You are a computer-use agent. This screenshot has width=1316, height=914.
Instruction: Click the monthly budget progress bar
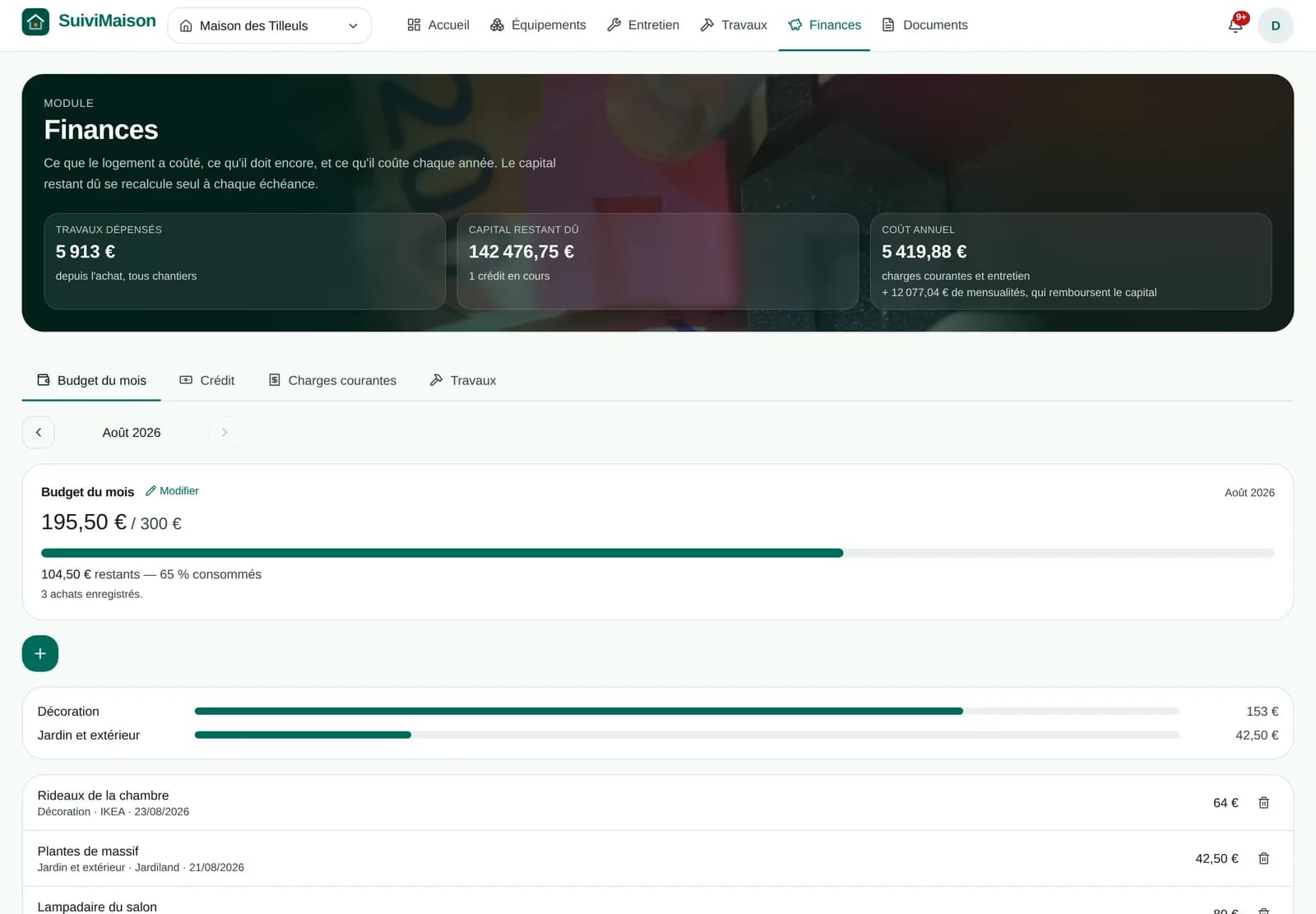(657, 553)
